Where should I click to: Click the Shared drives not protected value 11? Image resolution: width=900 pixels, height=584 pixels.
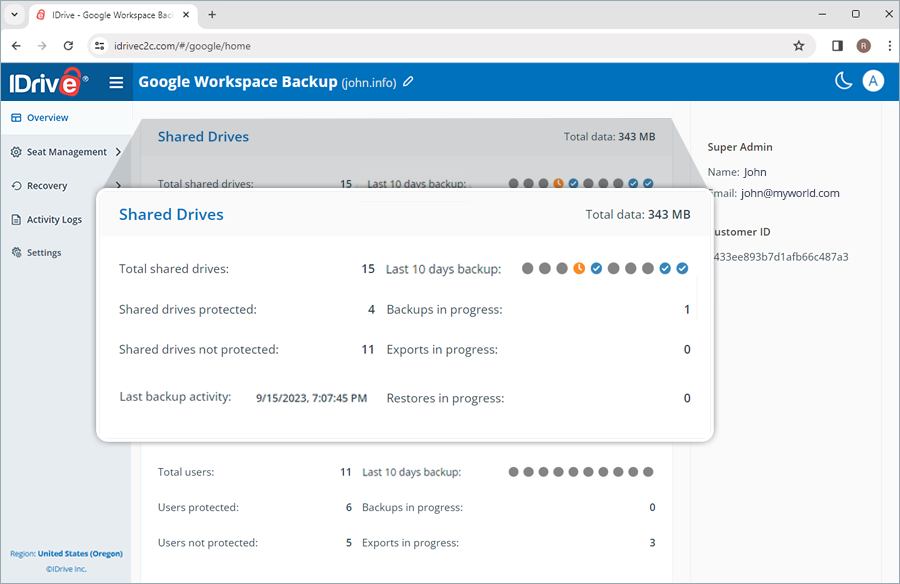point(368,350)
